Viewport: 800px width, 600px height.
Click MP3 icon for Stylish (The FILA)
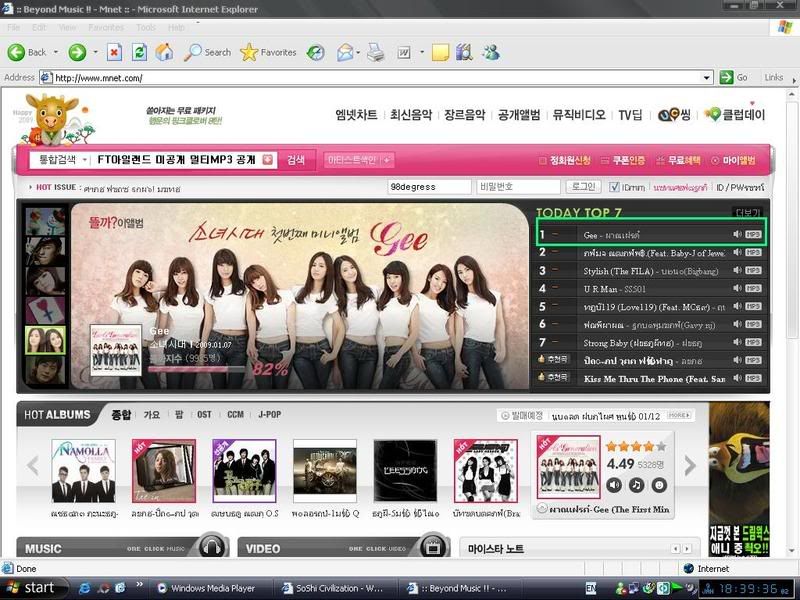point(753,270)
